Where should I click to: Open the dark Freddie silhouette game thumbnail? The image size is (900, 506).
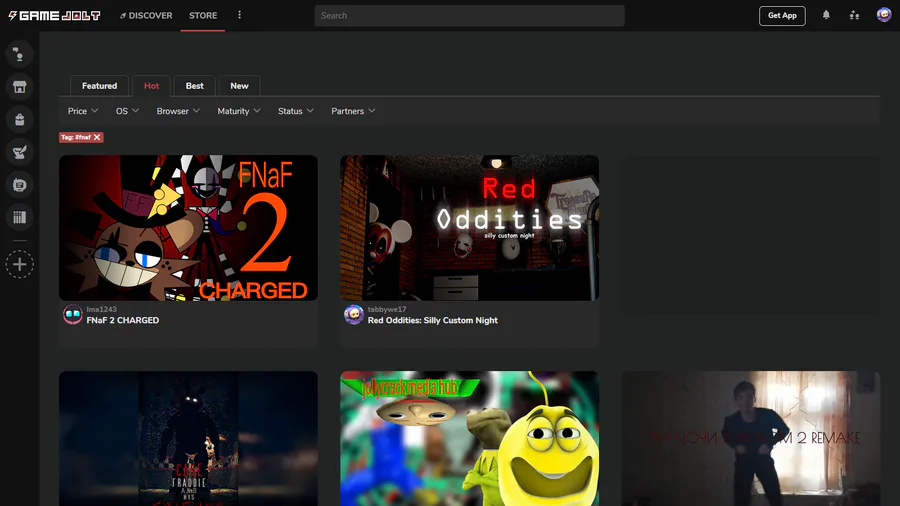coord(188,438)
